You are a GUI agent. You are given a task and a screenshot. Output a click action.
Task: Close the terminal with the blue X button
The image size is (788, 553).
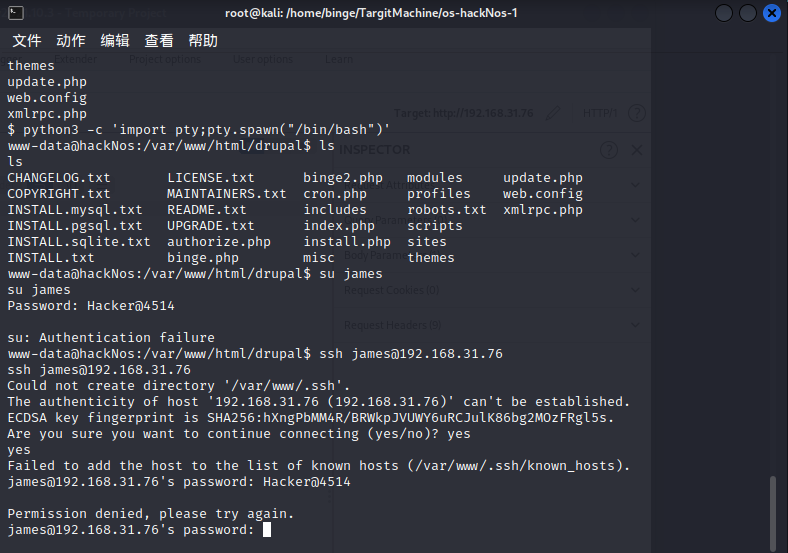point(771,13)
